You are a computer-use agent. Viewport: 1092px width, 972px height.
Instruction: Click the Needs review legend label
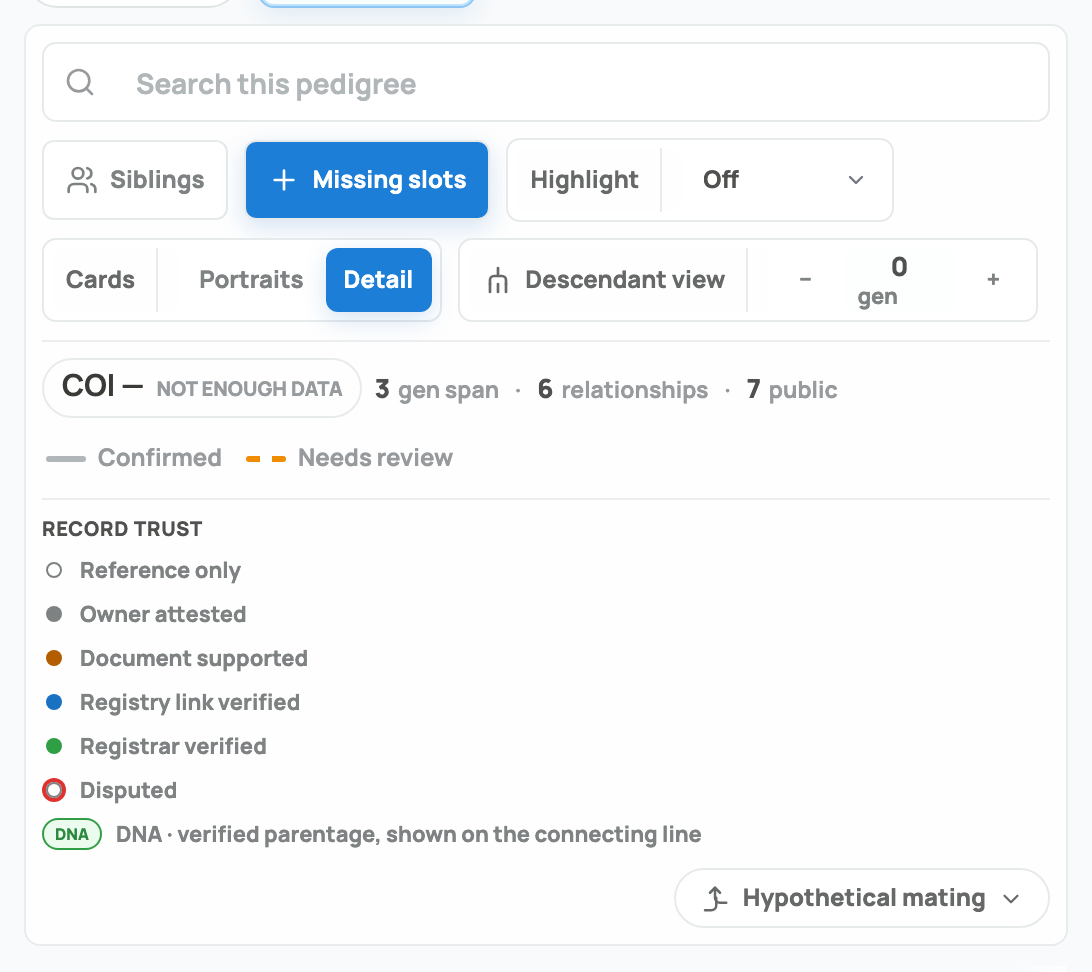[x=375, y=457]
